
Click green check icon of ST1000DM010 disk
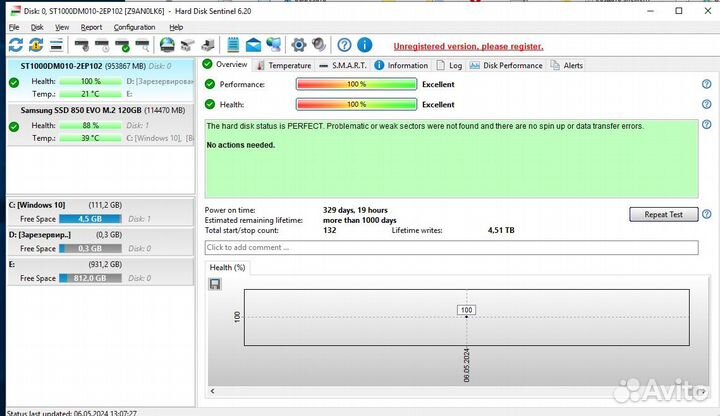(x=14, y=83)
